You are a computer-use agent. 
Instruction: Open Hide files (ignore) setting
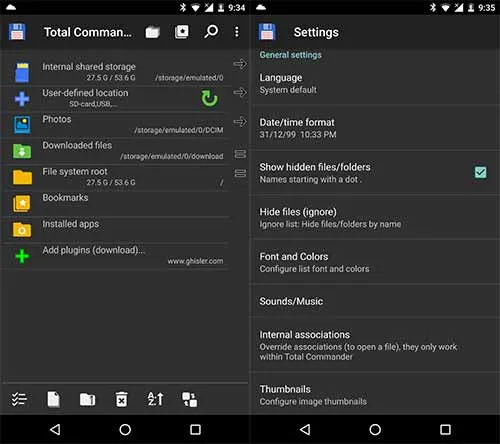click(375, 218)
